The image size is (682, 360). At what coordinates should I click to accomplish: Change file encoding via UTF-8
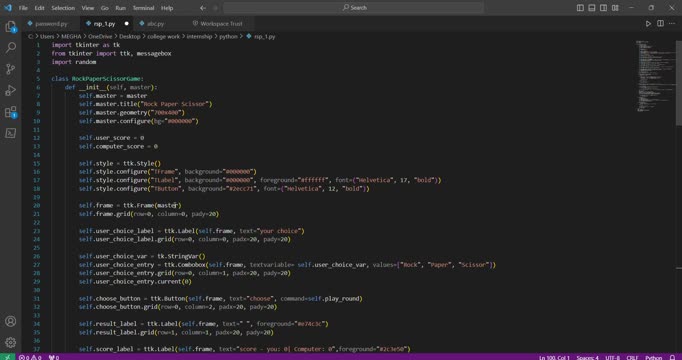(x=612, y=357)
